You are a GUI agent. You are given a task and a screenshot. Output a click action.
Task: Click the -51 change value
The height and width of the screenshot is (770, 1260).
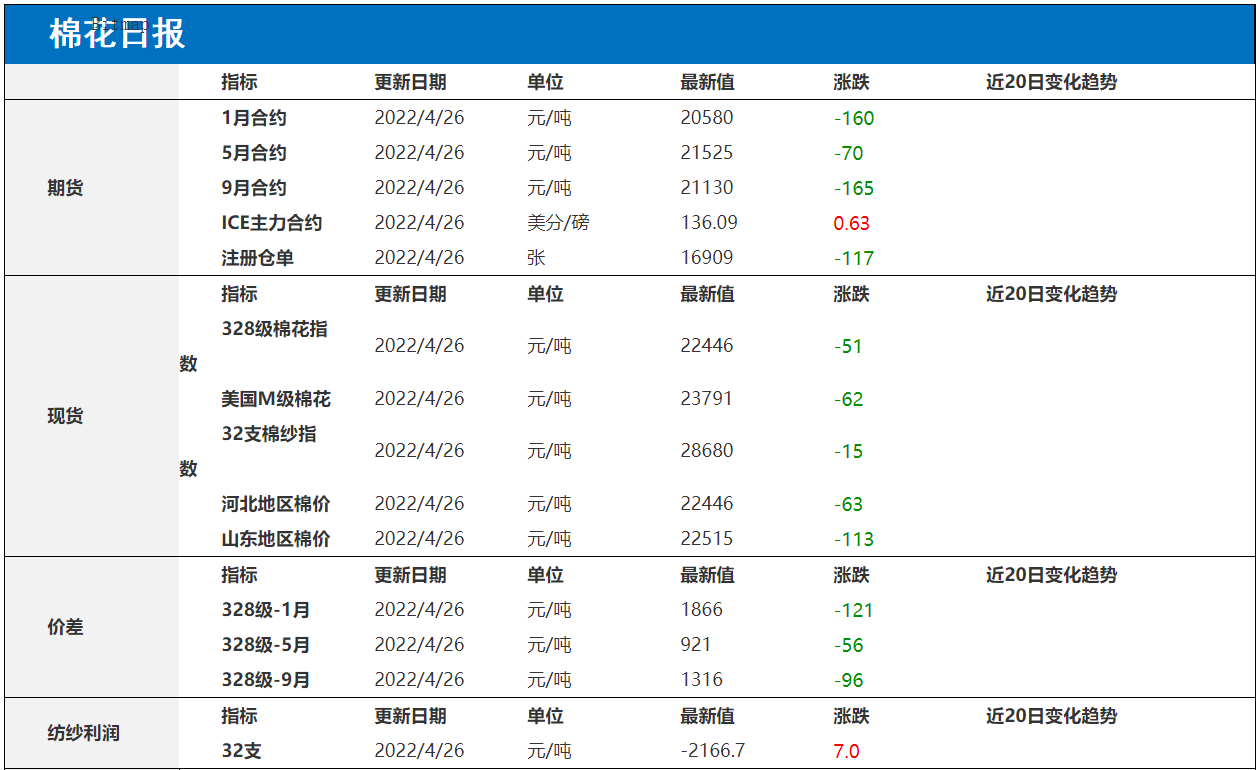tap(848, 346)
